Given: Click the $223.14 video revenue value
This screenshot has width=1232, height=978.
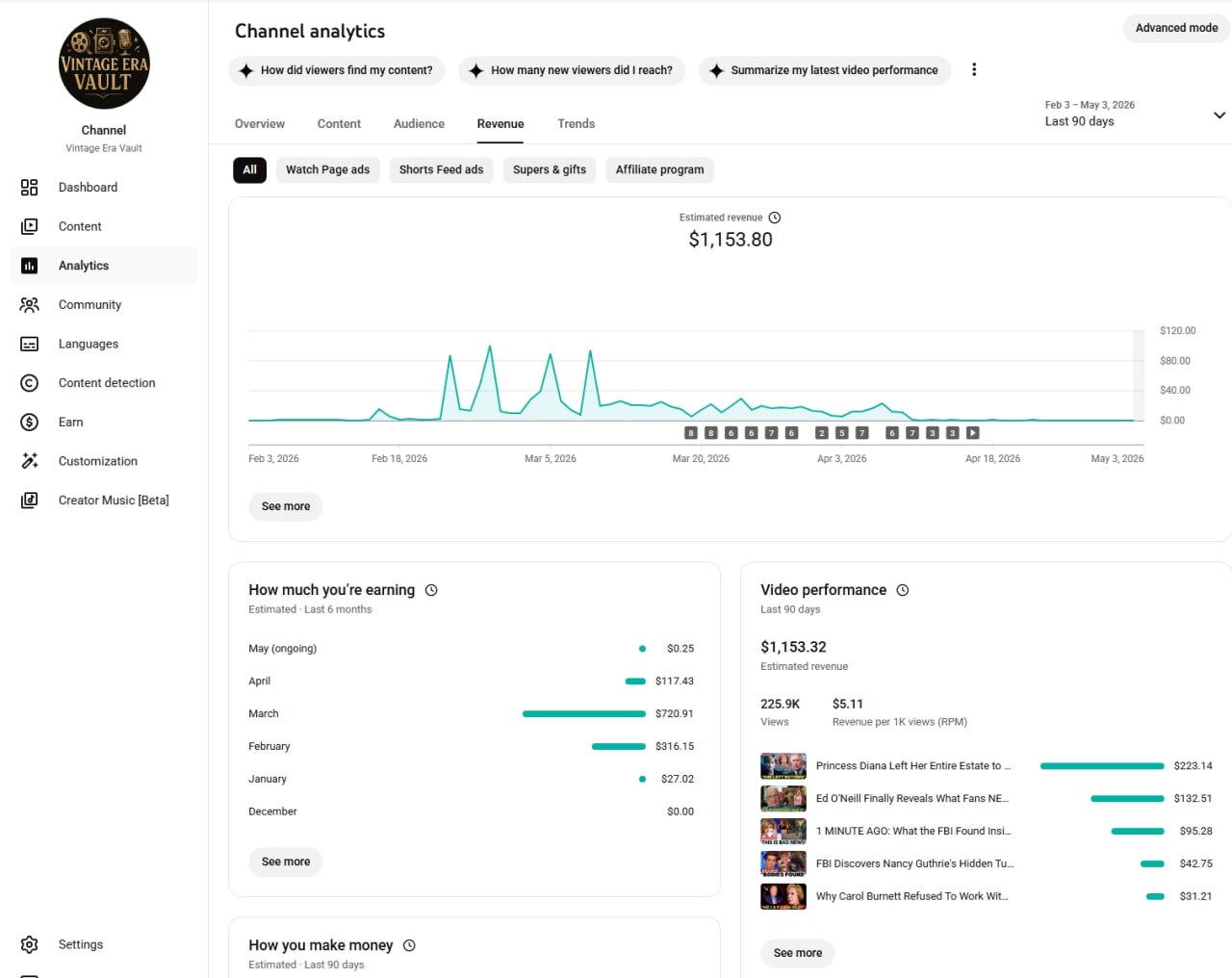Looking at the screenshot, I should coord(1193,766).
